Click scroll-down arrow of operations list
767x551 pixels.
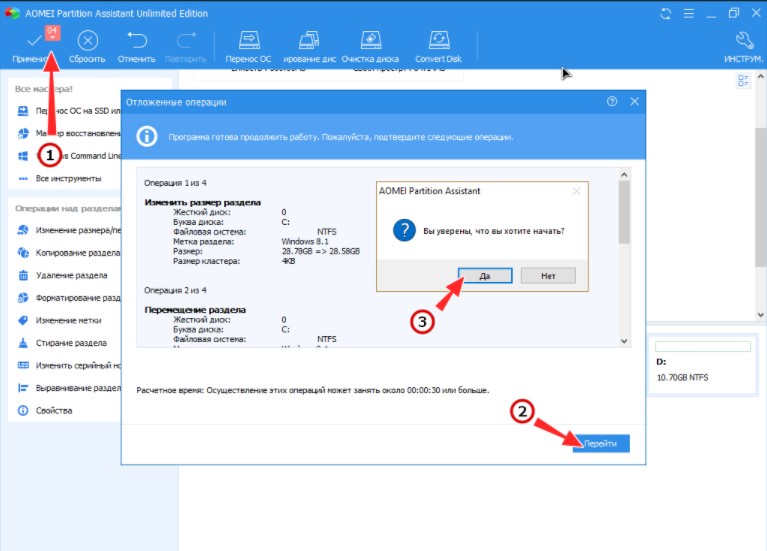click(x=624, y=341)
